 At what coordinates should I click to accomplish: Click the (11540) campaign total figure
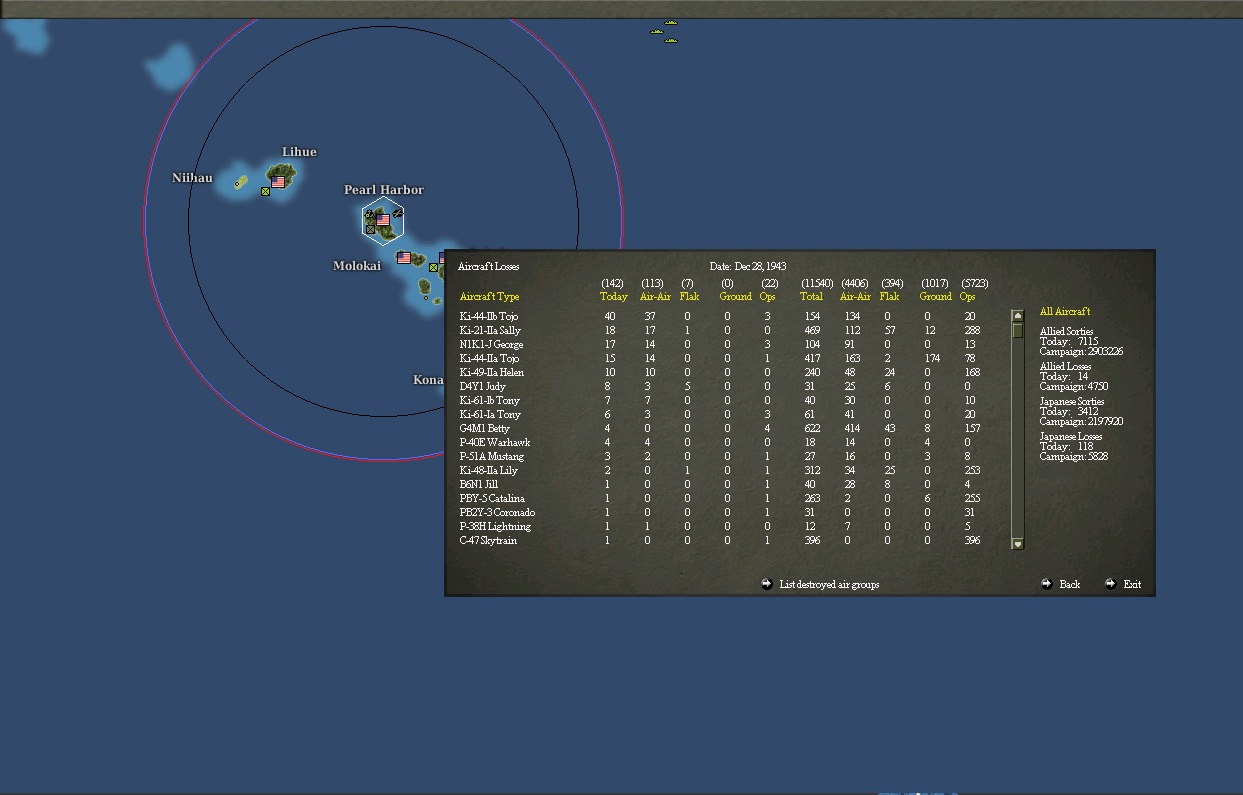click(x=817, y=284)
